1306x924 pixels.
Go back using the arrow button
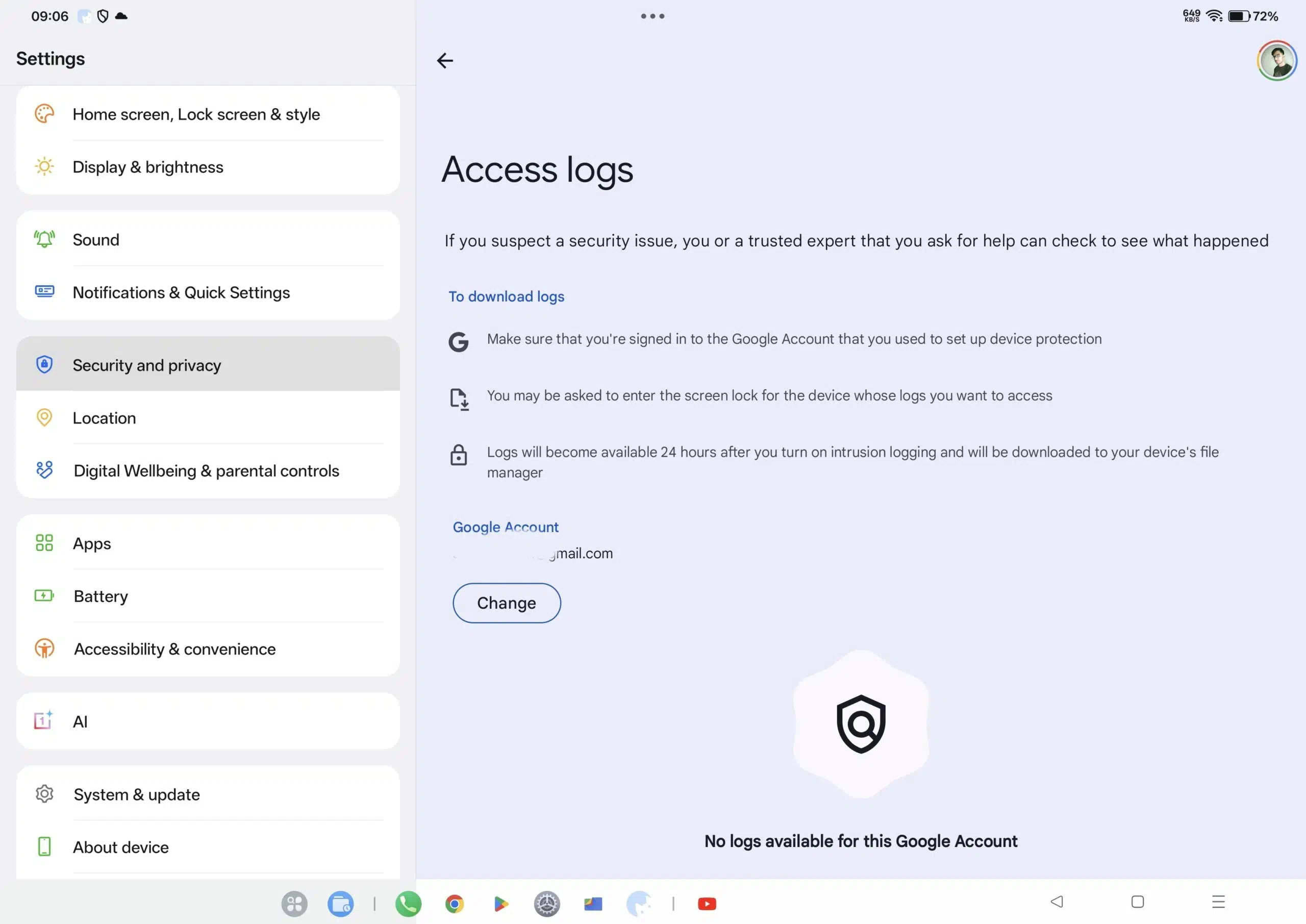(445, 60)
